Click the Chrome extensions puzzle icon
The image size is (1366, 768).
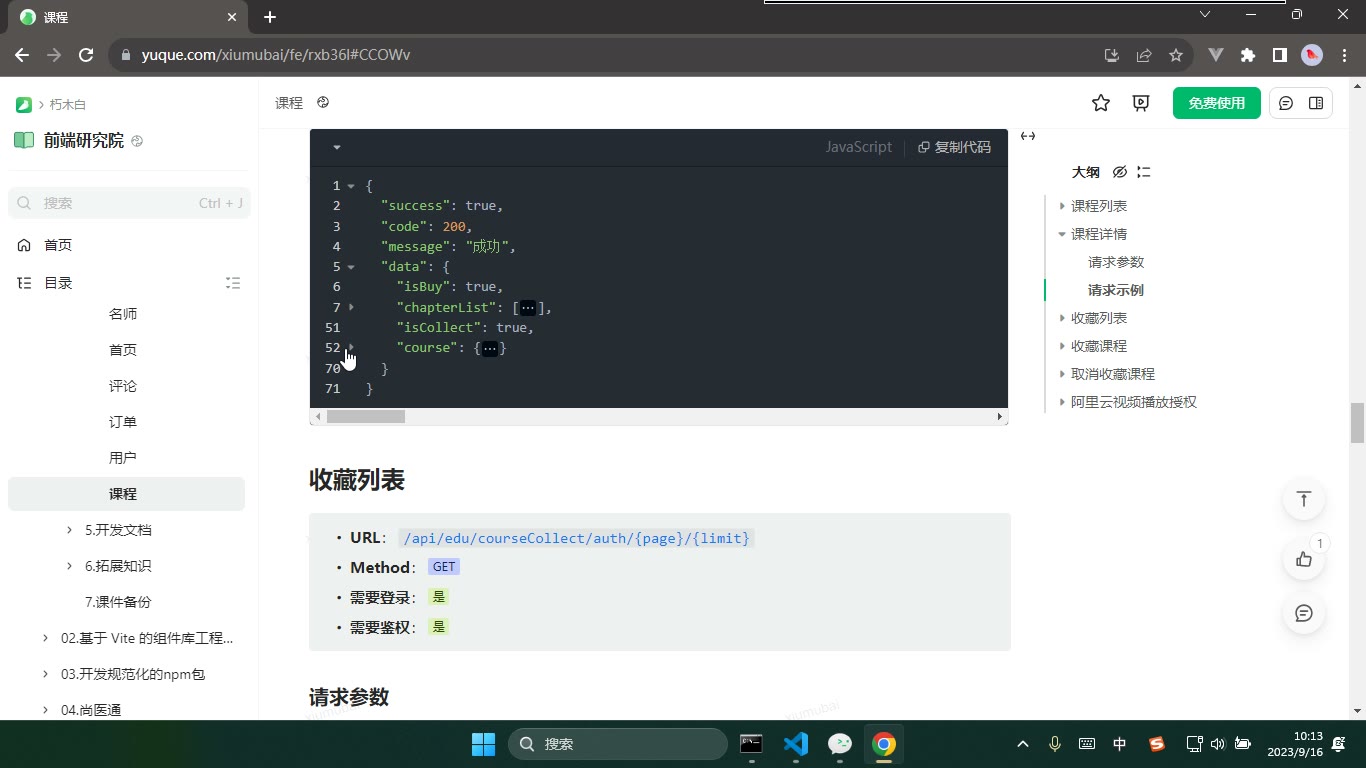[1247, 55]
